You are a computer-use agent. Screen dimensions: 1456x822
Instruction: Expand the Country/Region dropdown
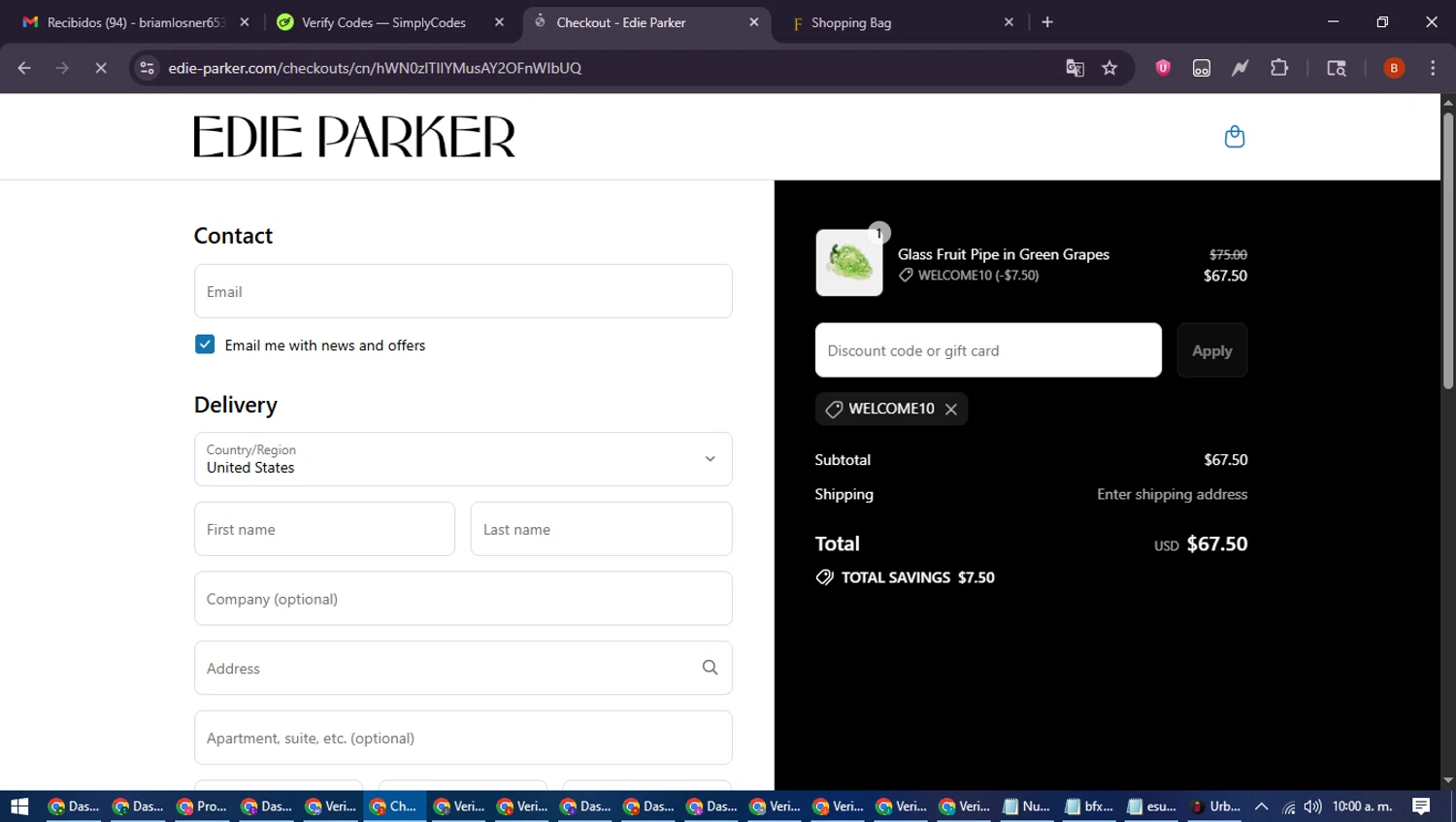[x=463, y=459]
